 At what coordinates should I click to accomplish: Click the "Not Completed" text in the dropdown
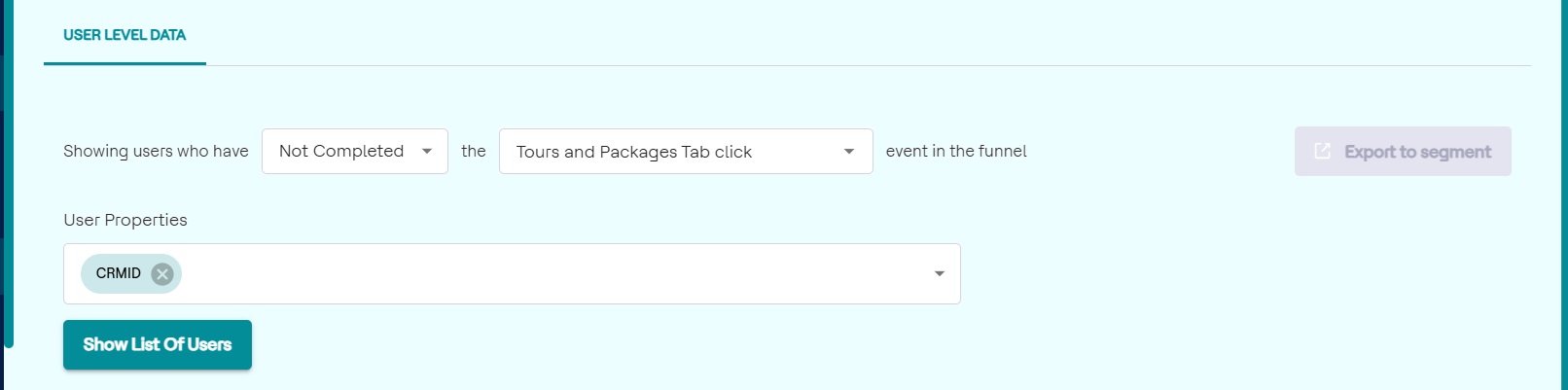(341, 151)
